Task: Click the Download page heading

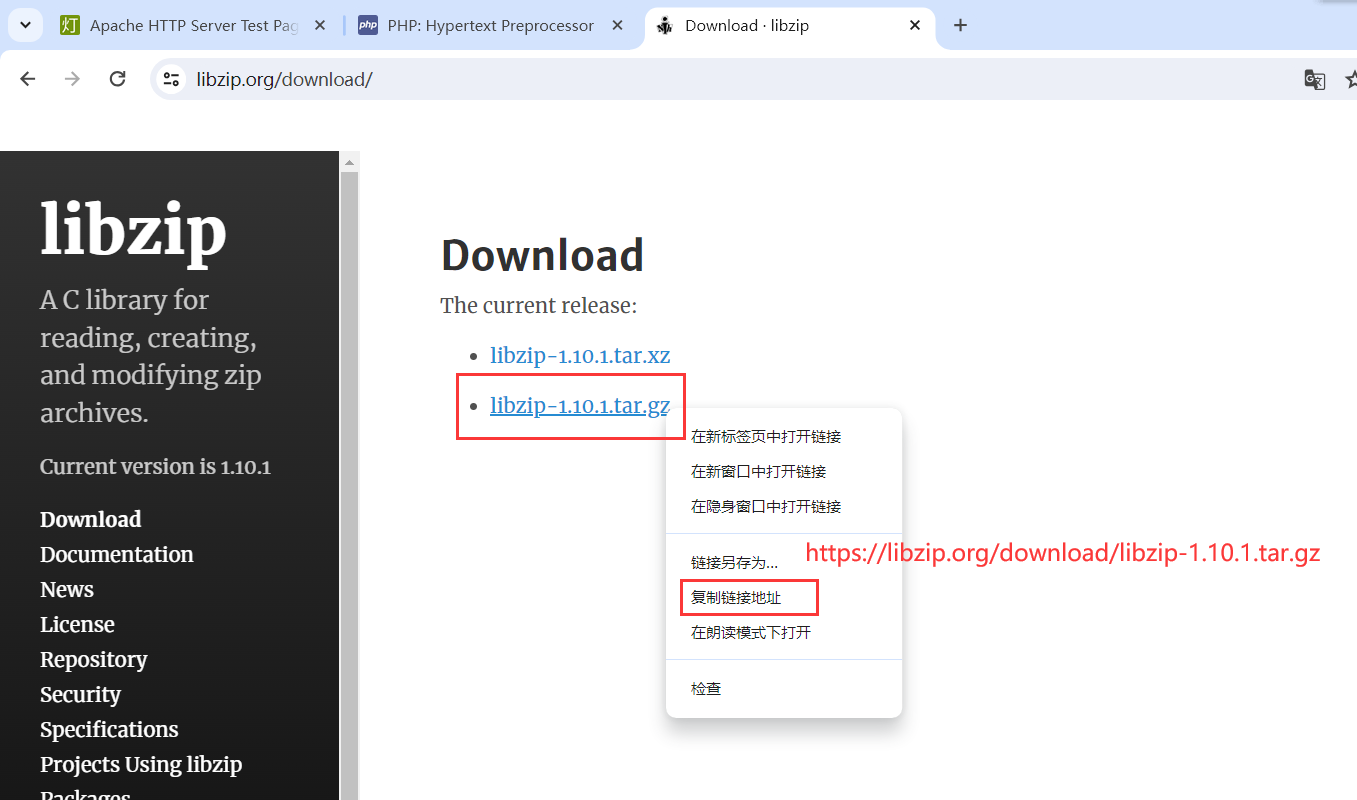Action: pyautogui.click(x=542, y=256)
